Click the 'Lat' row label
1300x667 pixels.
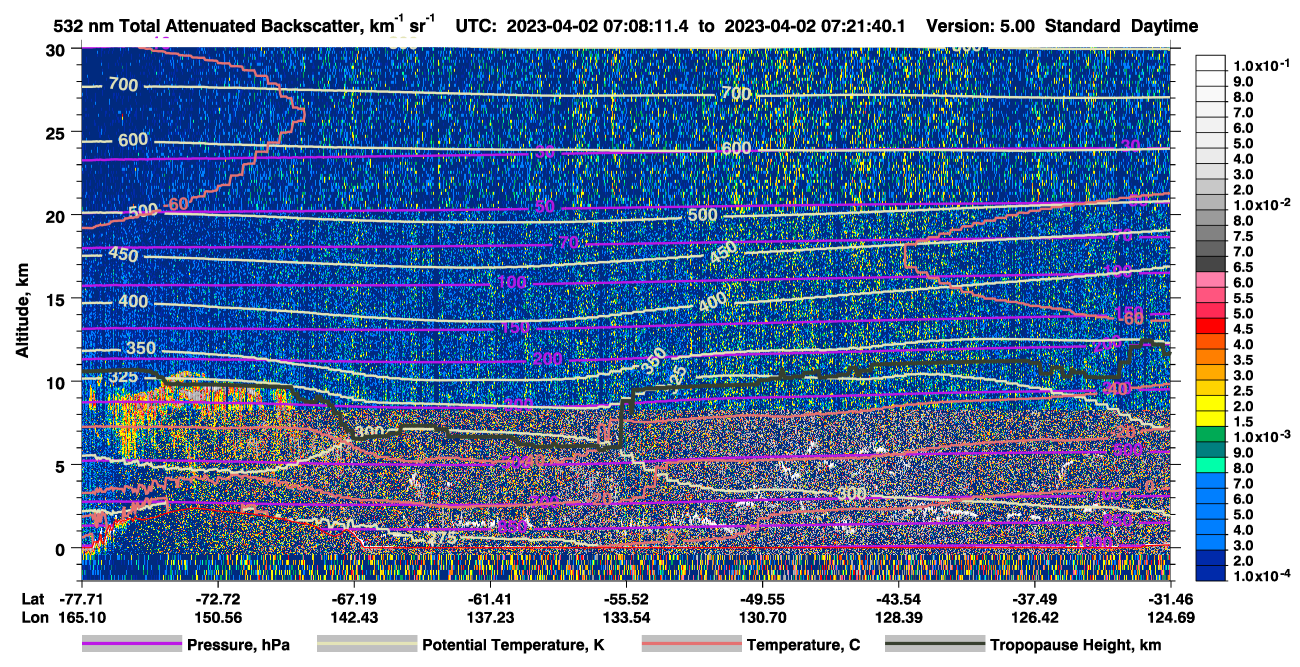[x=32, y=598]
